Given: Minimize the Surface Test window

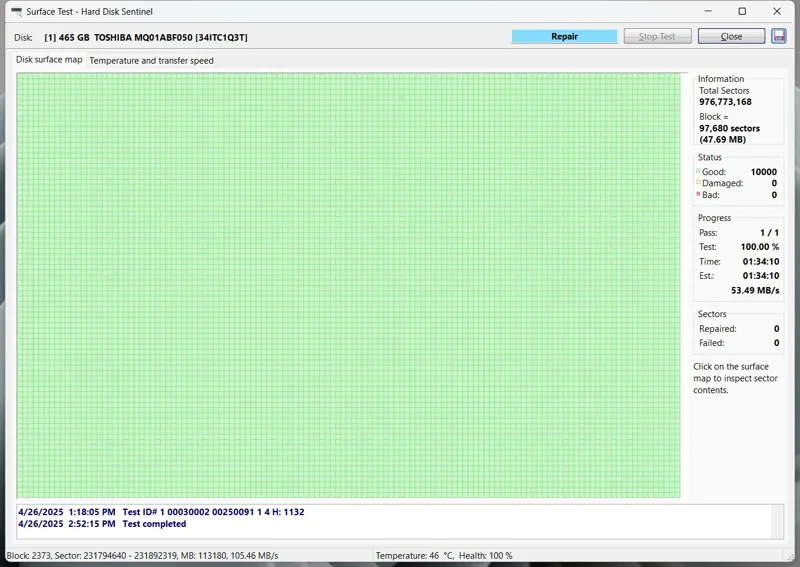Looking at the screenshot, I should [705, 12].
